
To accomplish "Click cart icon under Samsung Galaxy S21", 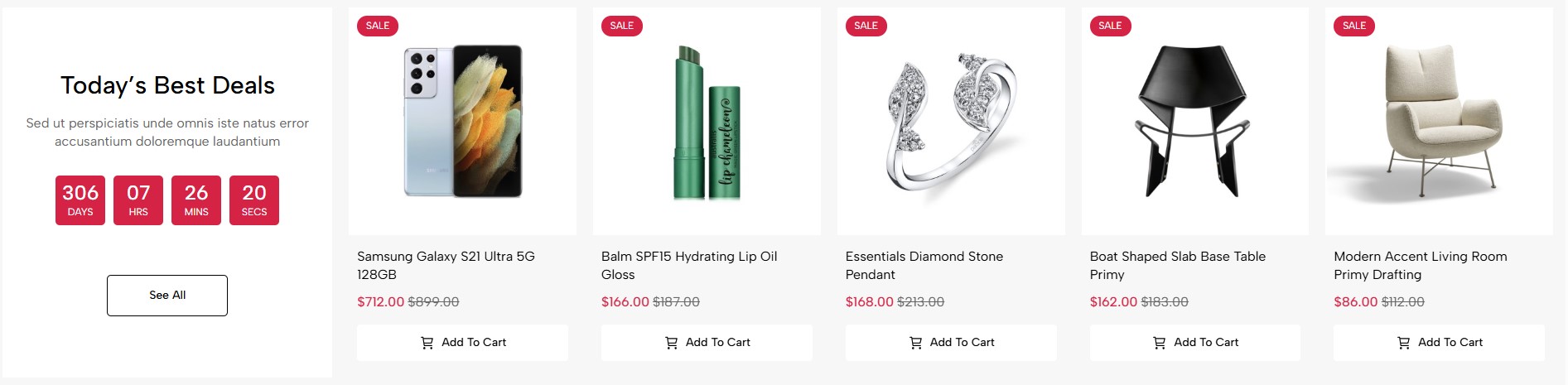I will (x=427, y=343).
